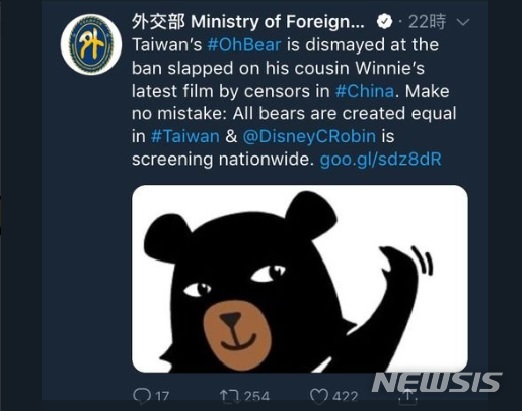The image size is (522, 411).
Task: Like the tweet with heart icon
Action: coord(319,396)
